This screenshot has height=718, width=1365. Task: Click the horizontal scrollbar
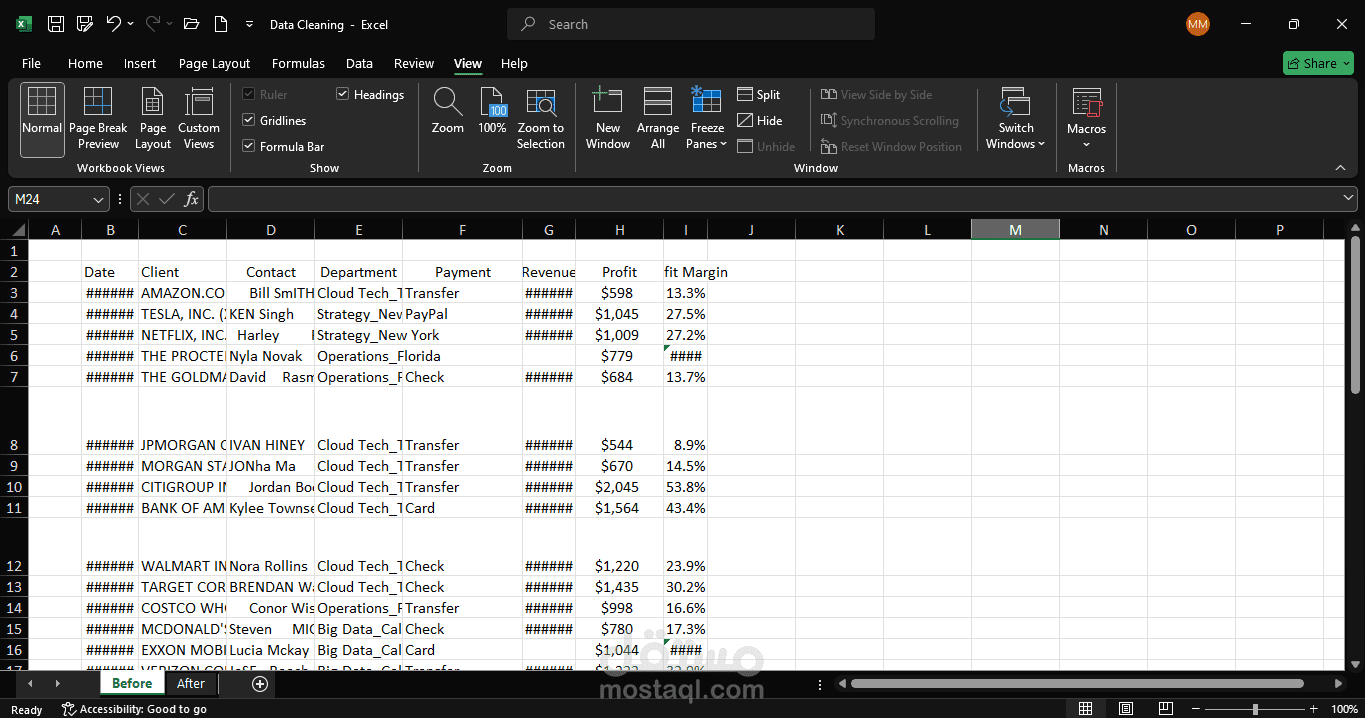[1077, 684]
